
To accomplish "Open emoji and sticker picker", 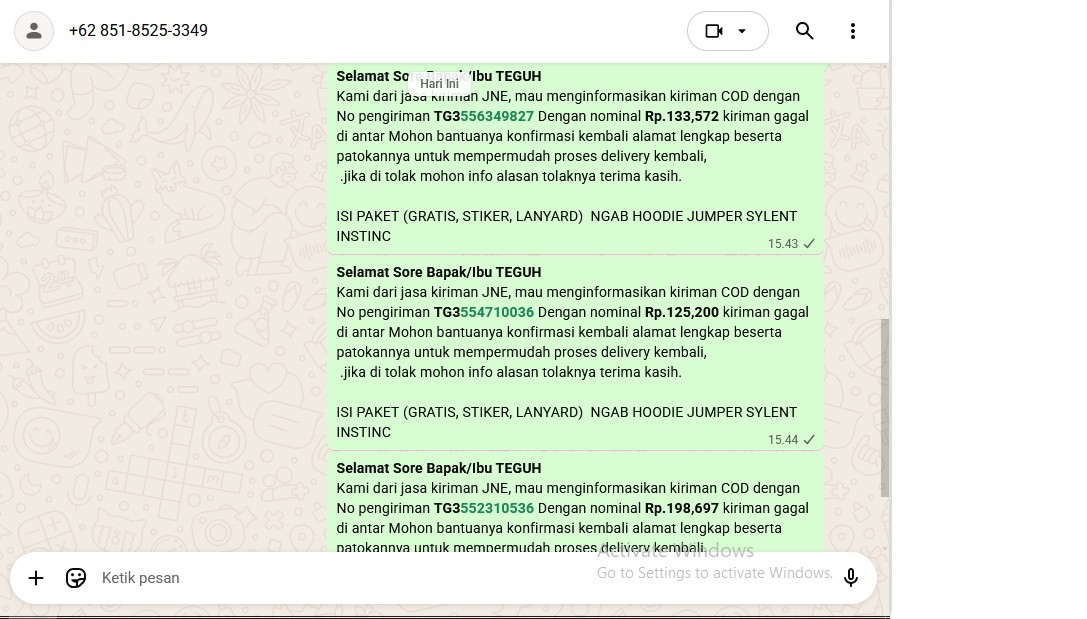I will coord(76,577).
